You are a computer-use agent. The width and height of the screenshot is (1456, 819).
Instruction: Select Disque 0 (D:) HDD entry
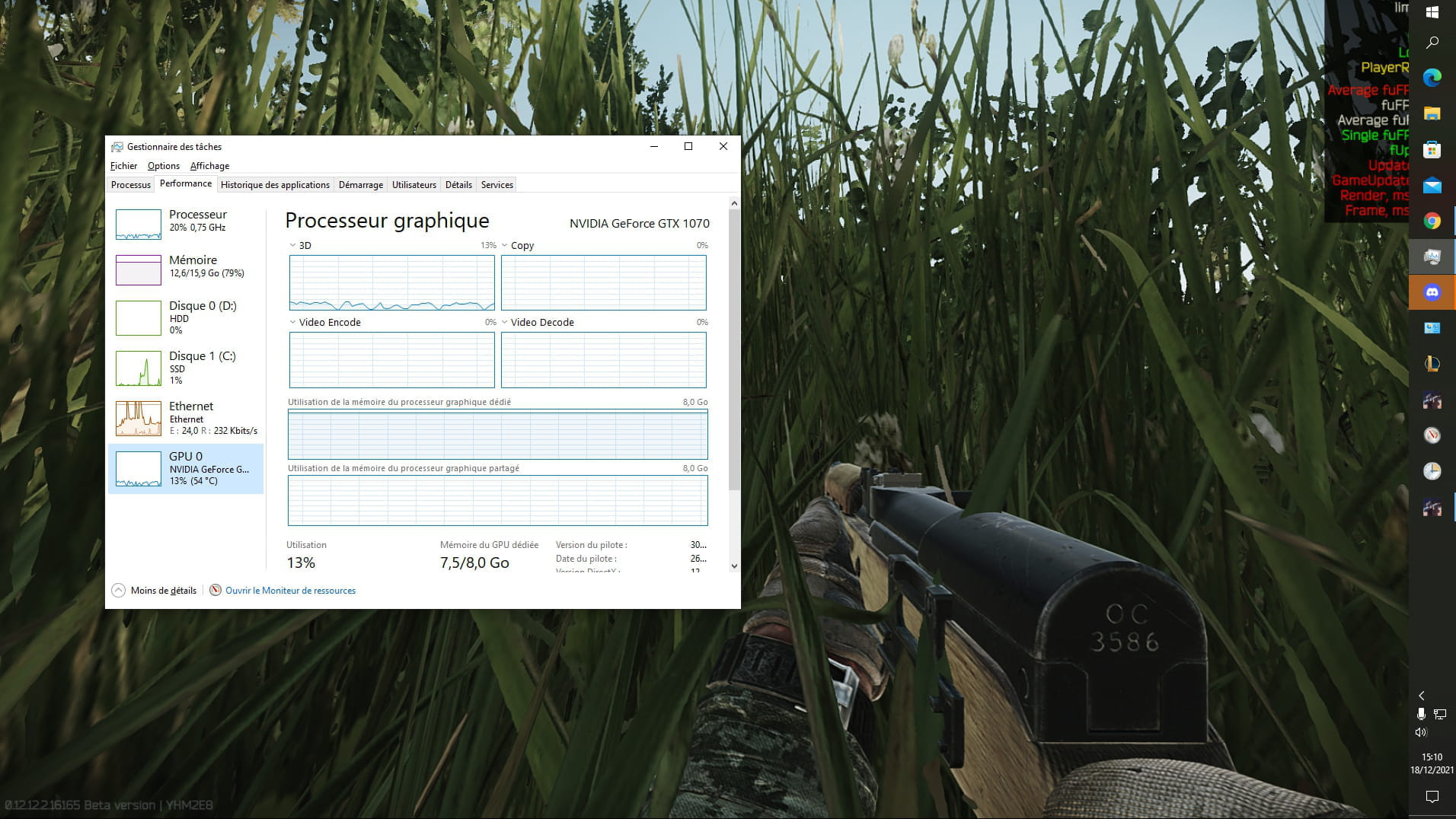coord(186,317)
